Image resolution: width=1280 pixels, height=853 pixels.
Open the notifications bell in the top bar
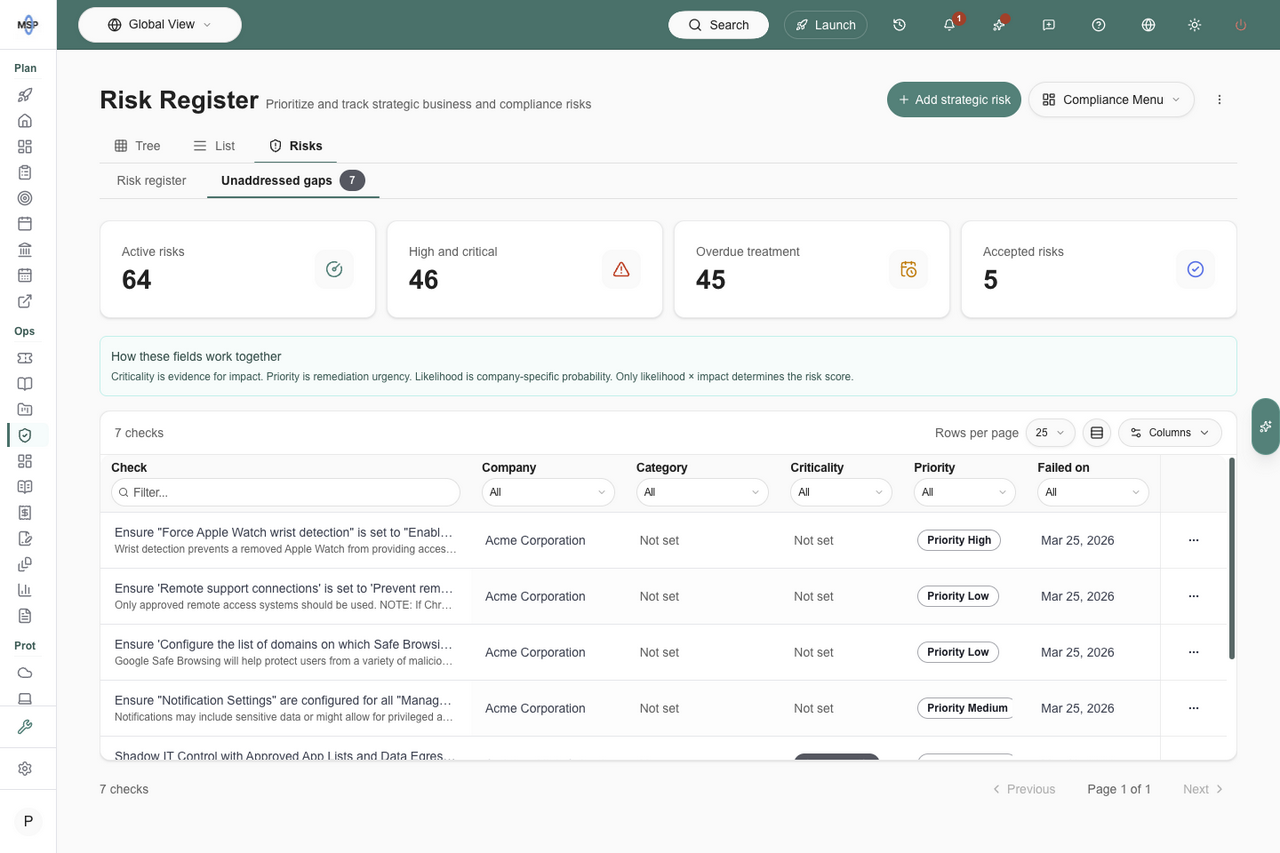tap(949, 25)
